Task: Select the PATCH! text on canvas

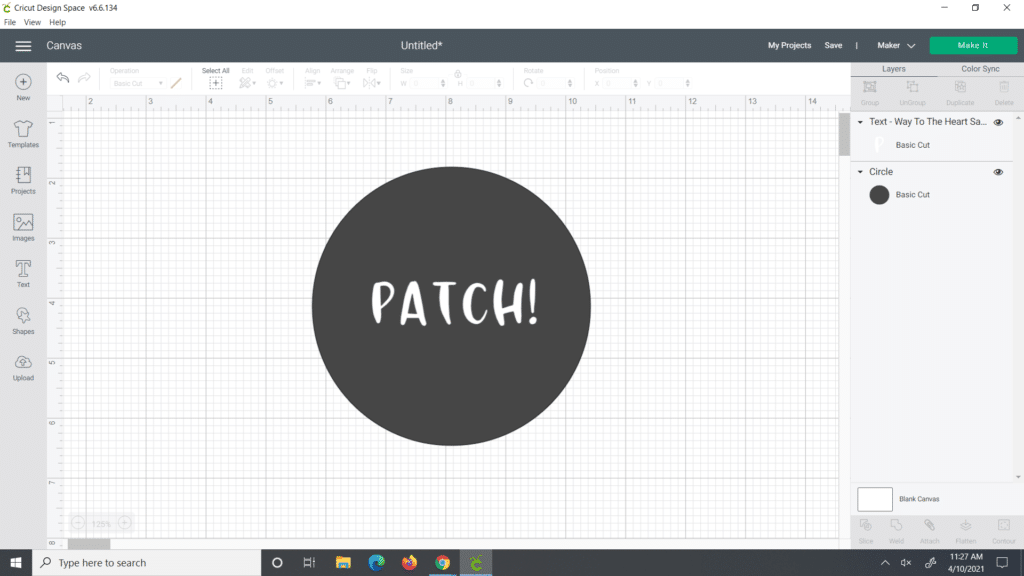Action: (x=455, y=302)
